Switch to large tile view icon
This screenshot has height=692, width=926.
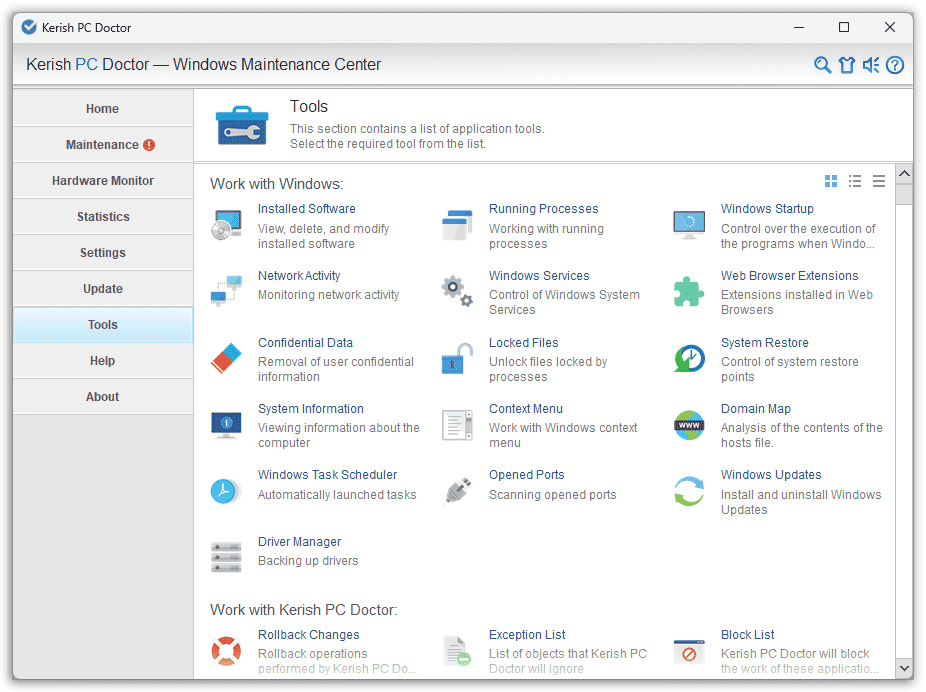[x=831, y=181]
